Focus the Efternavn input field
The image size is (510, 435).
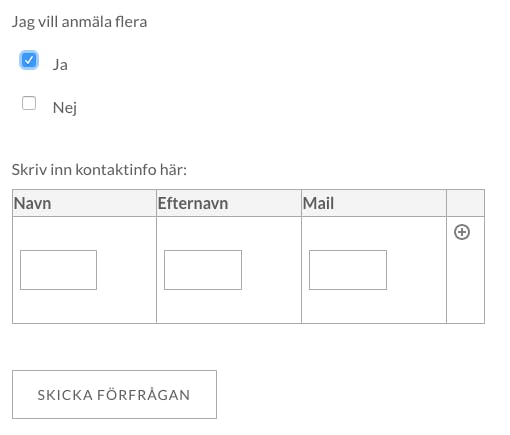tap(203, 270)
